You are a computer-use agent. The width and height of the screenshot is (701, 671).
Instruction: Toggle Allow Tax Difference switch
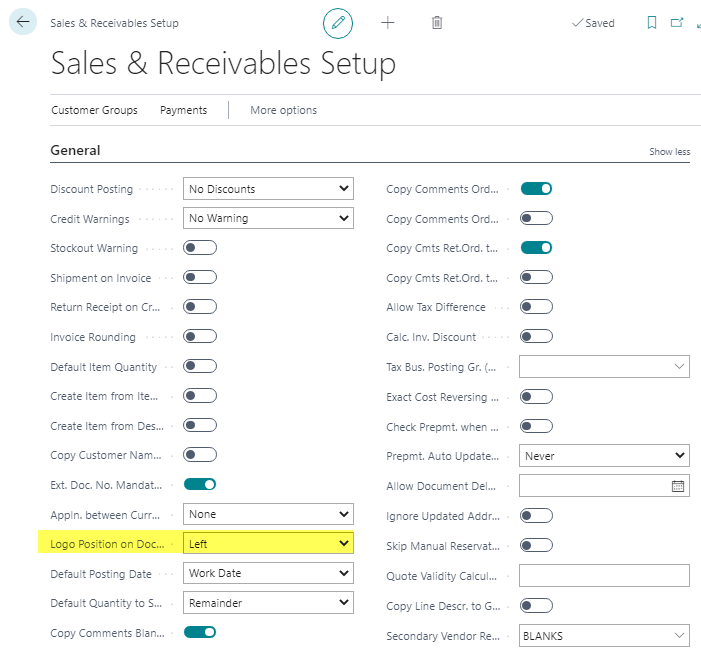tap(536, 307)
